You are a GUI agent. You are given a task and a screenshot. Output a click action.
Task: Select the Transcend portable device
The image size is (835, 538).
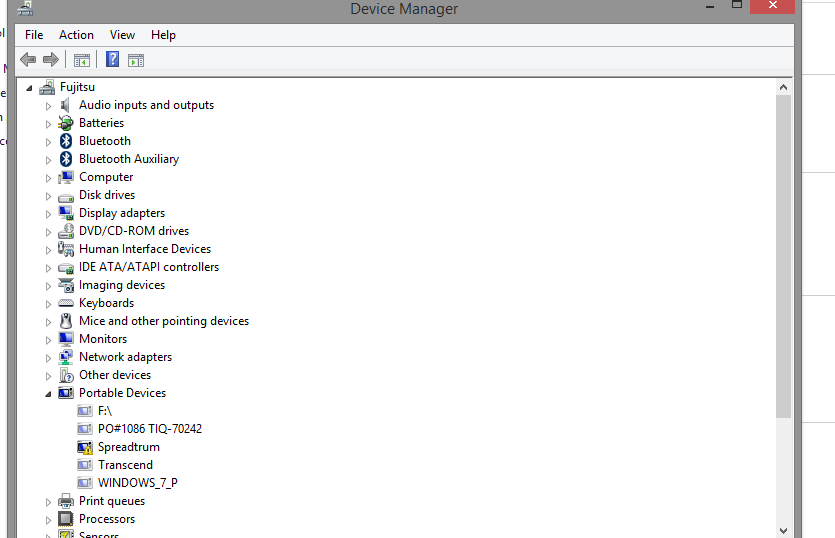click(x=125, y=465)
